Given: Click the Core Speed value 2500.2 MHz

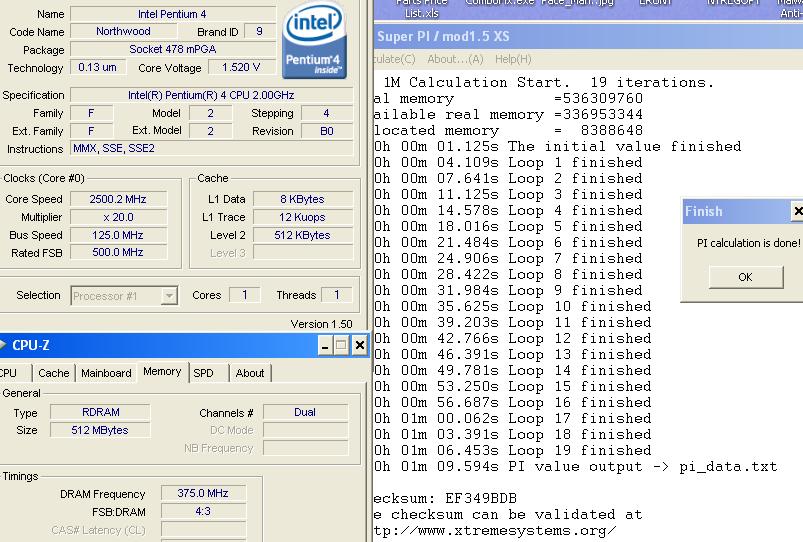Looking at the screenshot, I should pos(118,199).
